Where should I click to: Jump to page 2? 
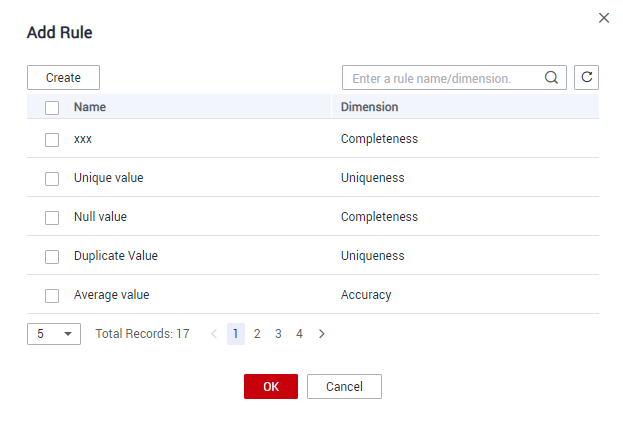(x=257, y=334)
